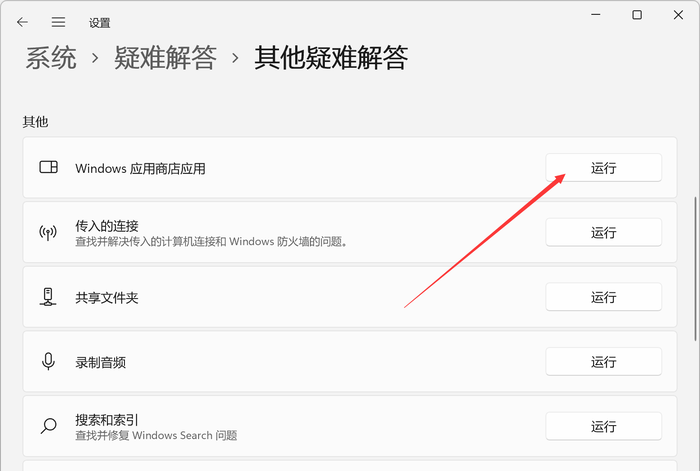Click the 其他疑难解答 page heading
Image resolution: width=700 pixels, height=471 pixels.
coord(331,58)
